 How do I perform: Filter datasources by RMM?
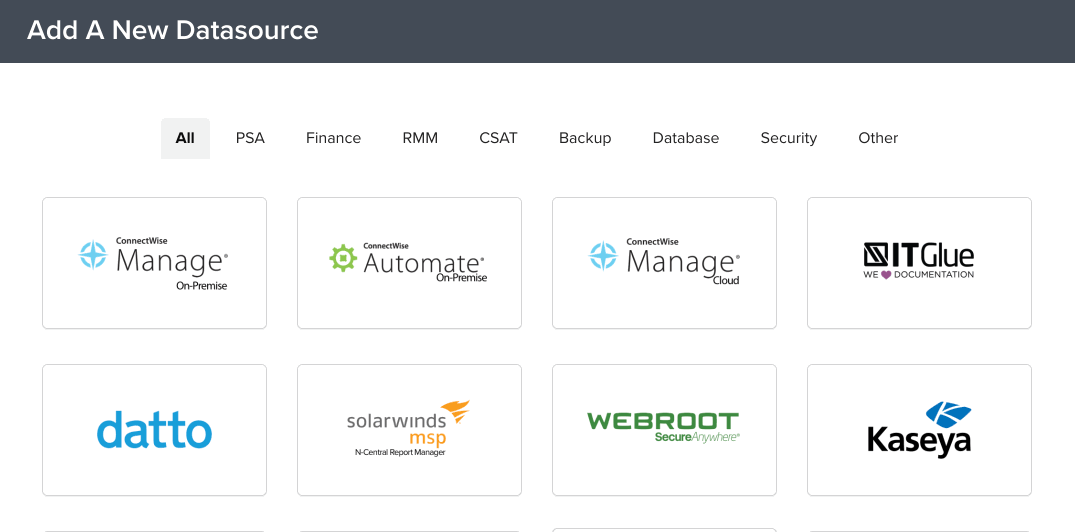pyautogui.click(x=420, y=138)
